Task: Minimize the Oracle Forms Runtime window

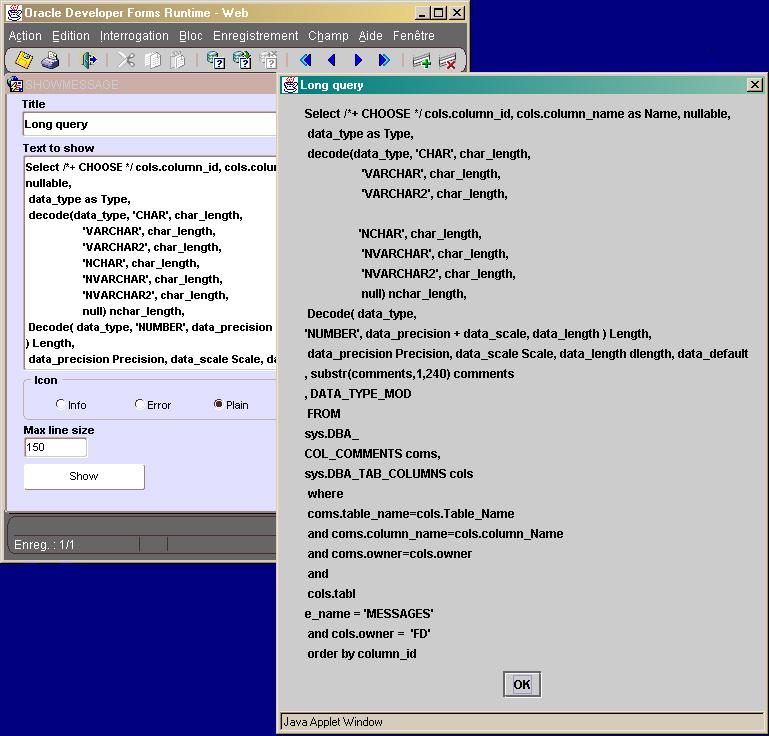Action: [x=422, y=13]
